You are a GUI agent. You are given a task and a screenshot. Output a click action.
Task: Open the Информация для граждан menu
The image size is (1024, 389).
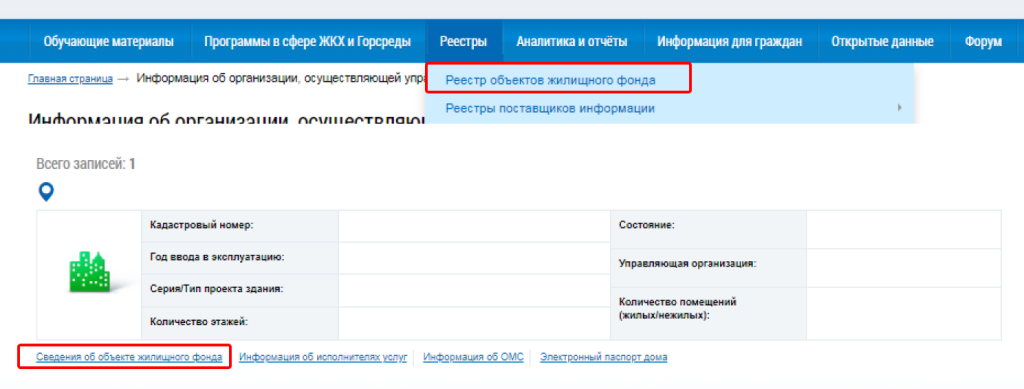point(729,42)
